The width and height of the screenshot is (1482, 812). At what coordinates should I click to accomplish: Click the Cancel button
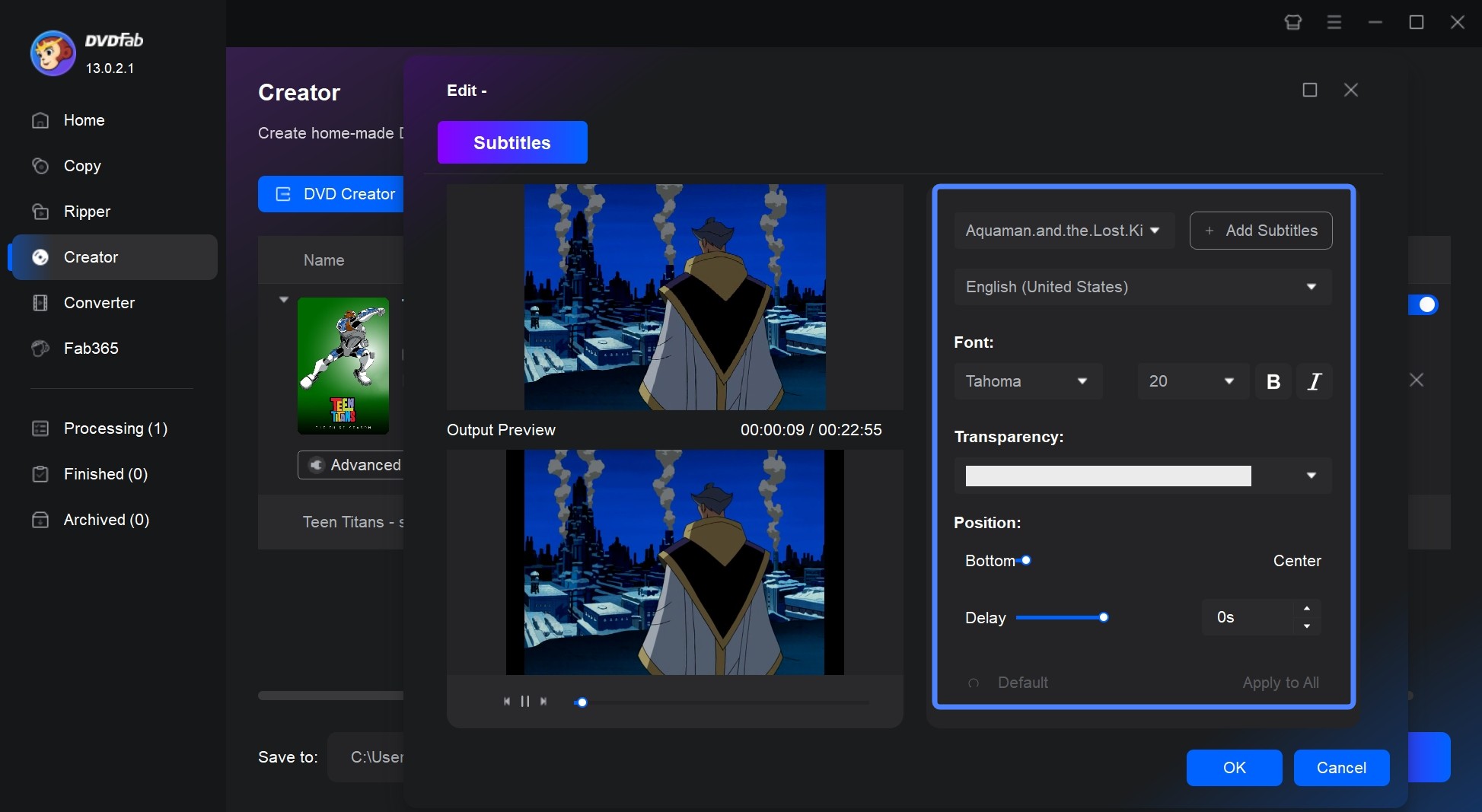(x=1341, y=768)
